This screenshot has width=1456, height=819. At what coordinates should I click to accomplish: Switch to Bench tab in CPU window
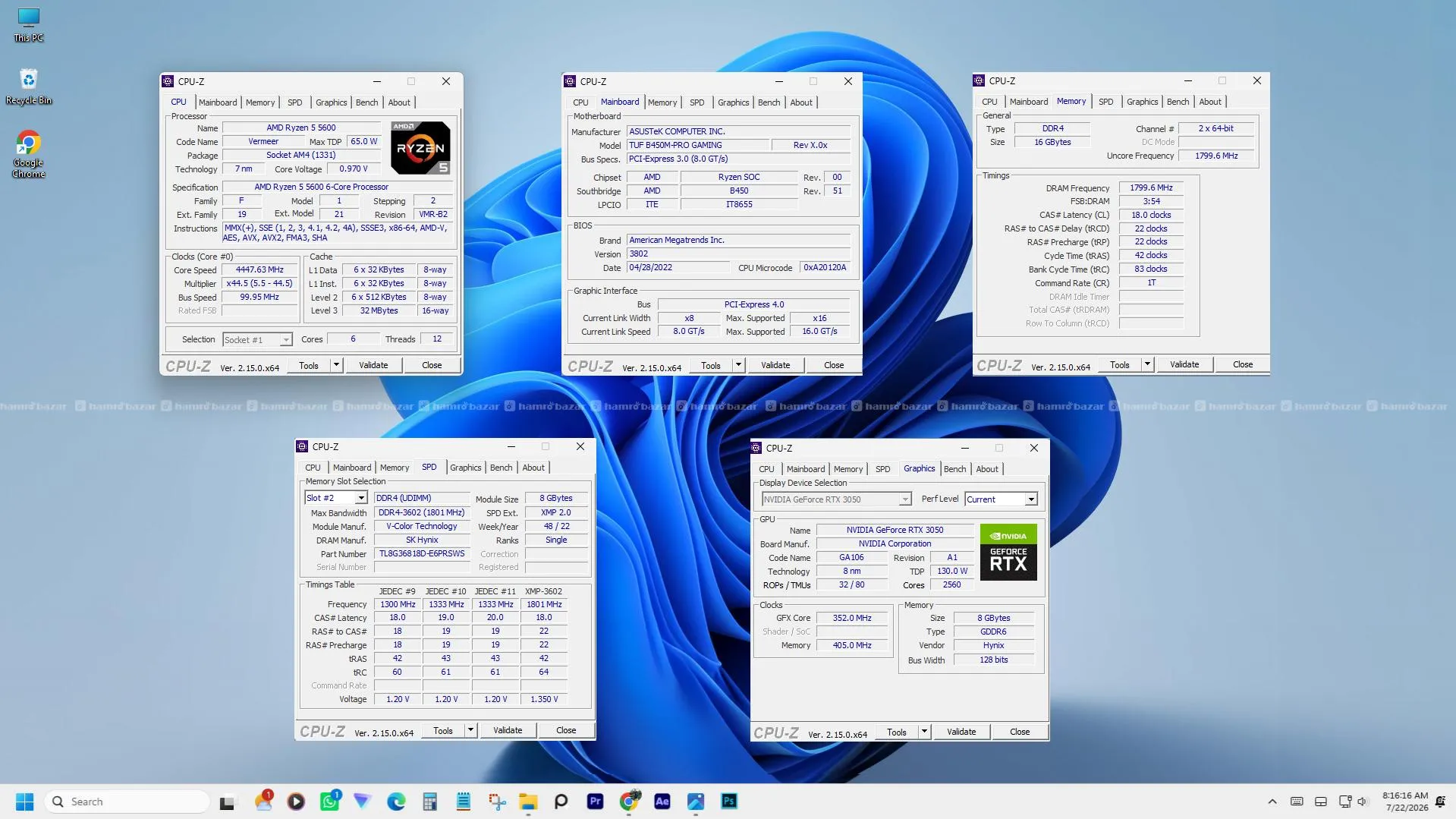click(x=366, y=102)
